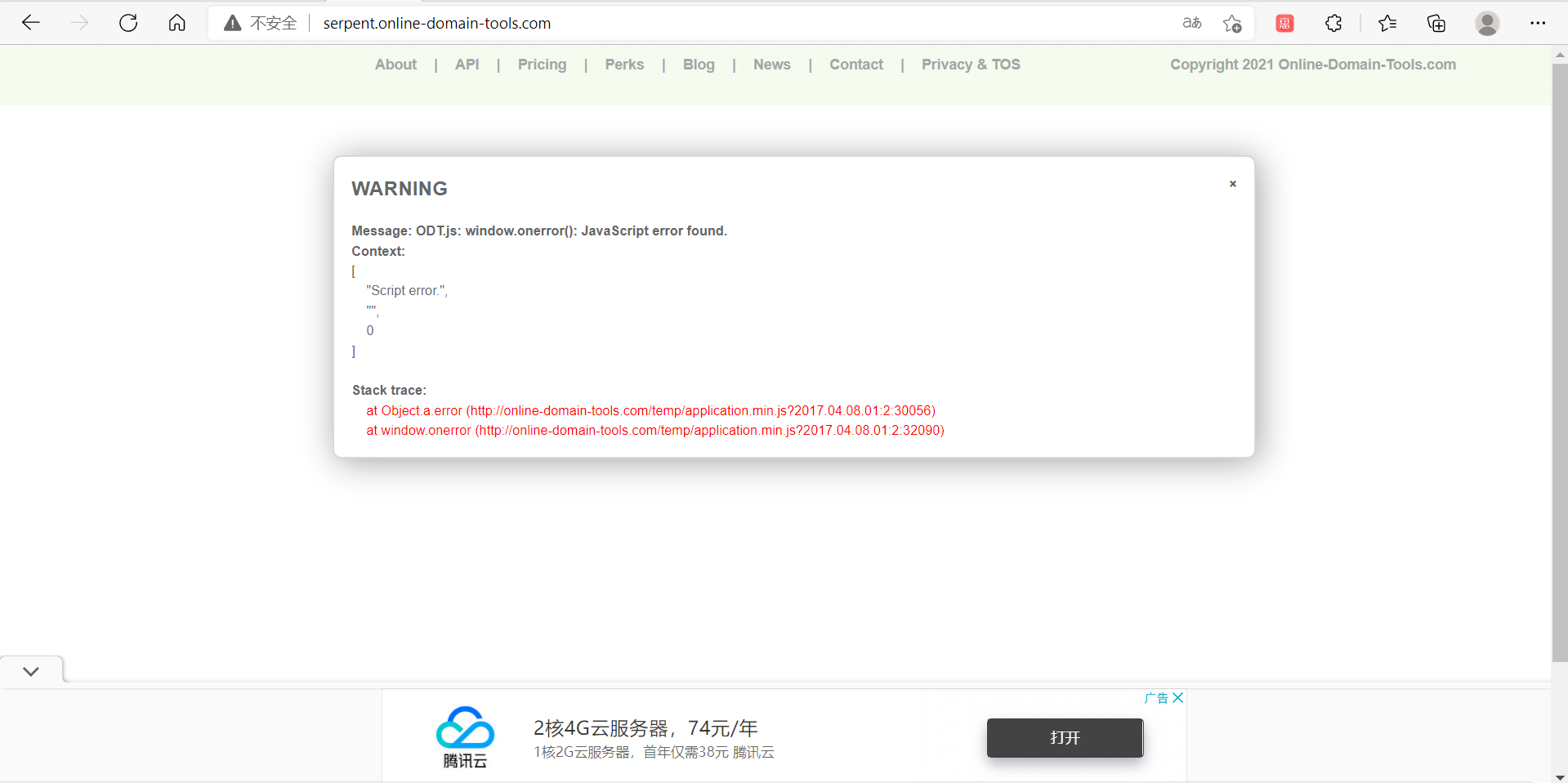Open the API page link
Image resolution: width=1568 pixels, height=783 pixels.
pyautogui.click(x=467, y=65)
